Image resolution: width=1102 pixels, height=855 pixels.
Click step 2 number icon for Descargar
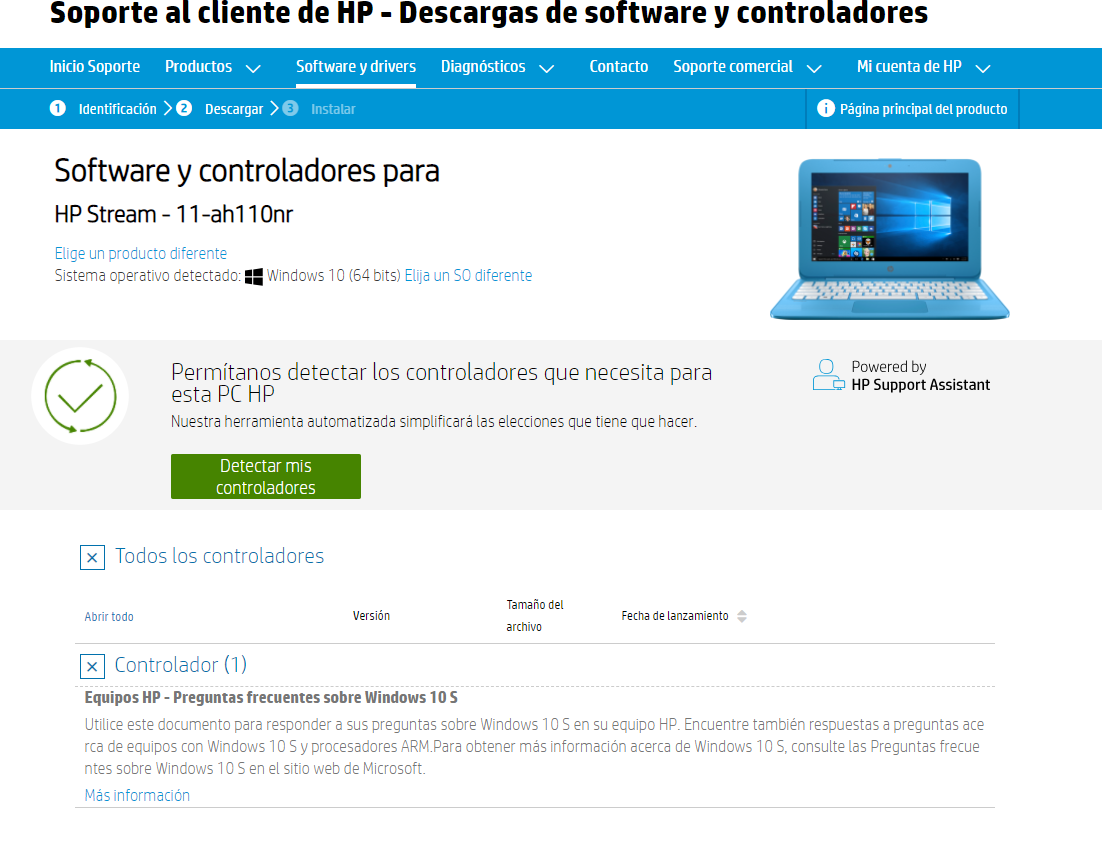coord(184,108)
